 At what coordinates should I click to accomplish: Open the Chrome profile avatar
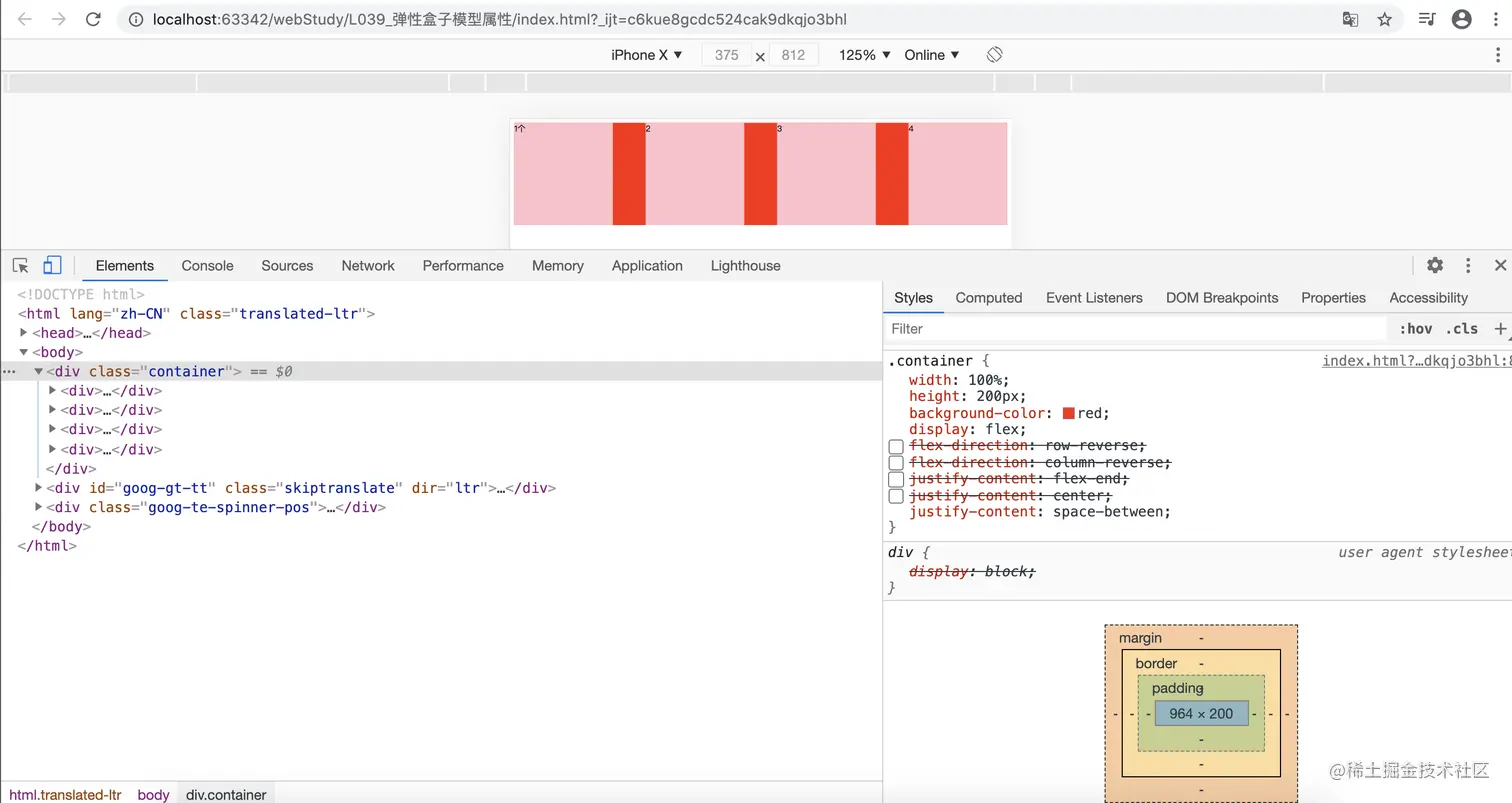tap(1462, 19)
